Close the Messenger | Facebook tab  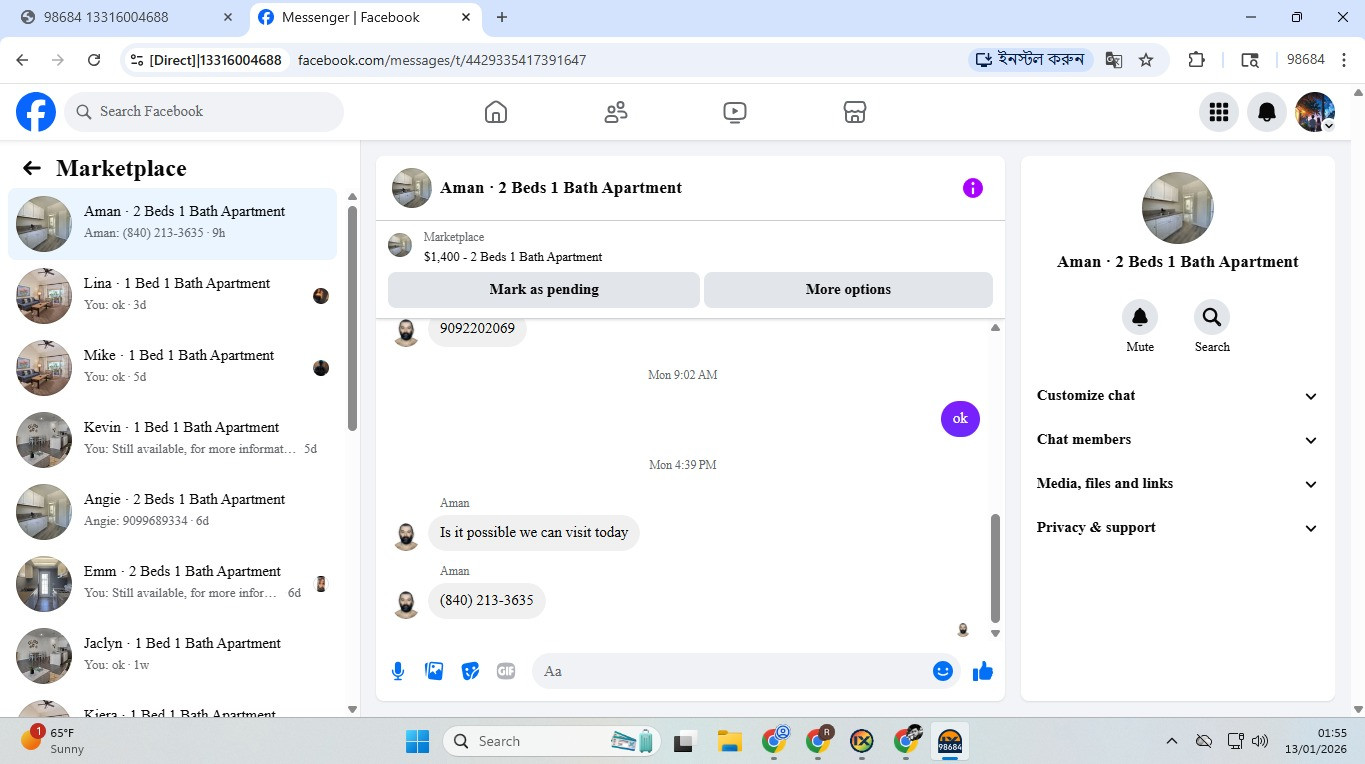click(x=465, y=17)
